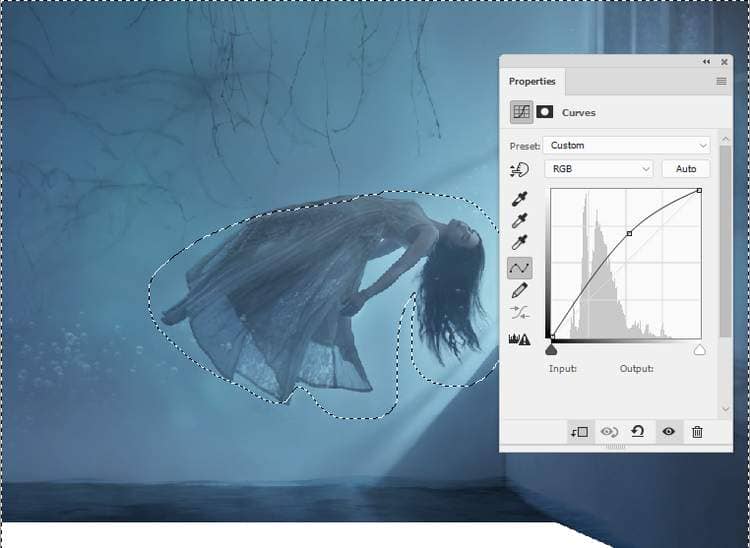This screenshot has height=548, width=750.
Task: Toggle Curves layer visibility eye
Action: coord(669,432)
